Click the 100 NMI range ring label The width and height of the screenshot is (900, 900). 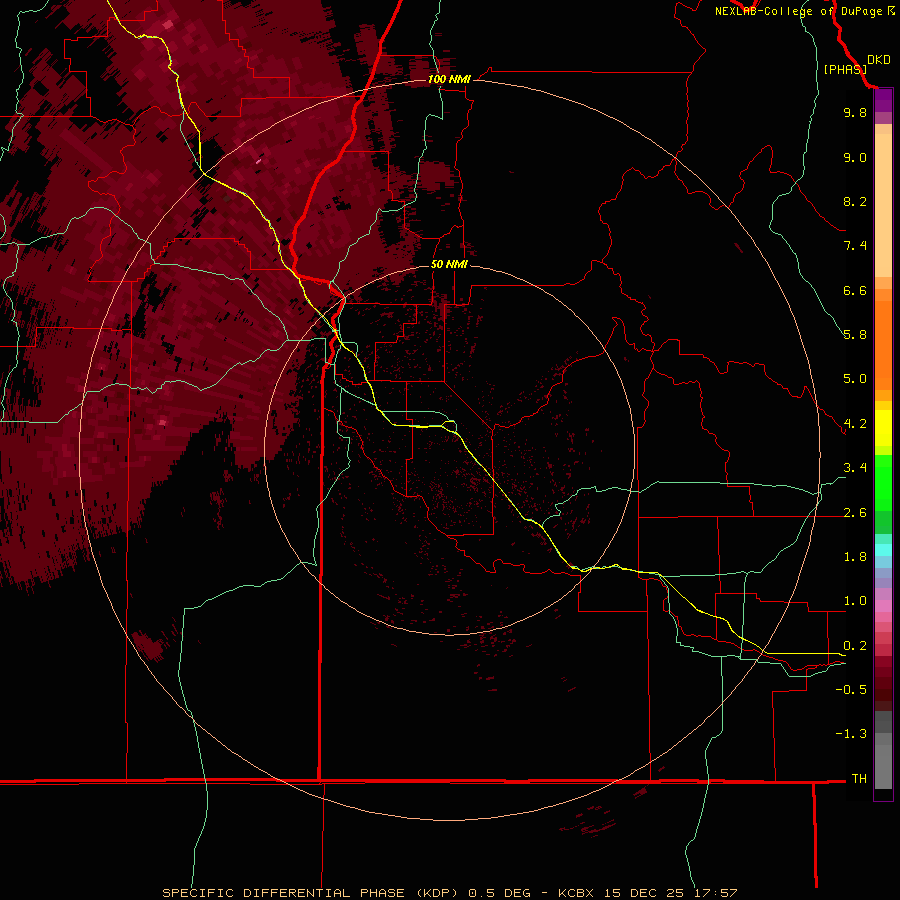point(449,79)
